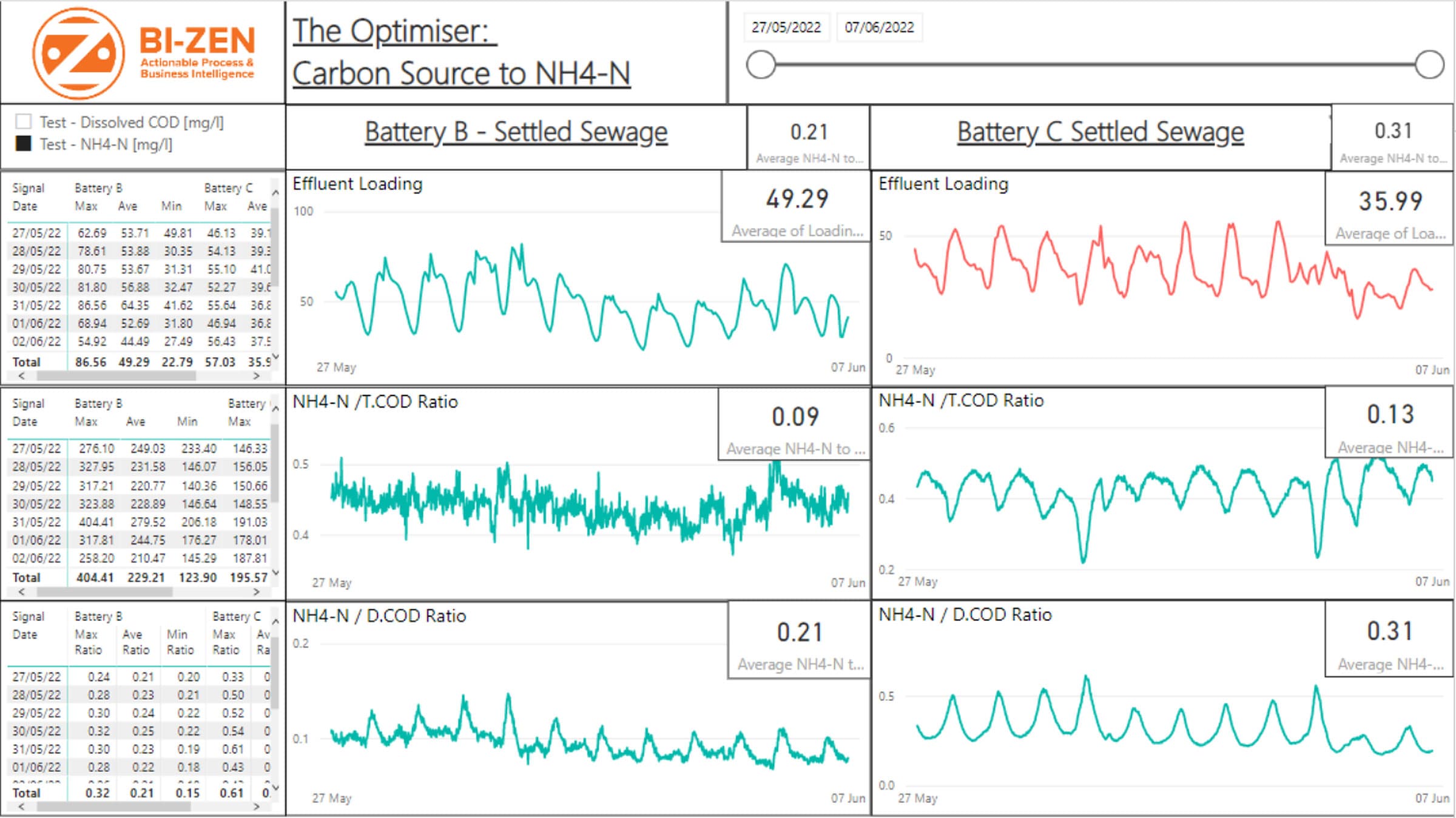
Task: Click the end date field 07/06/2022
Action: point(879,27)
